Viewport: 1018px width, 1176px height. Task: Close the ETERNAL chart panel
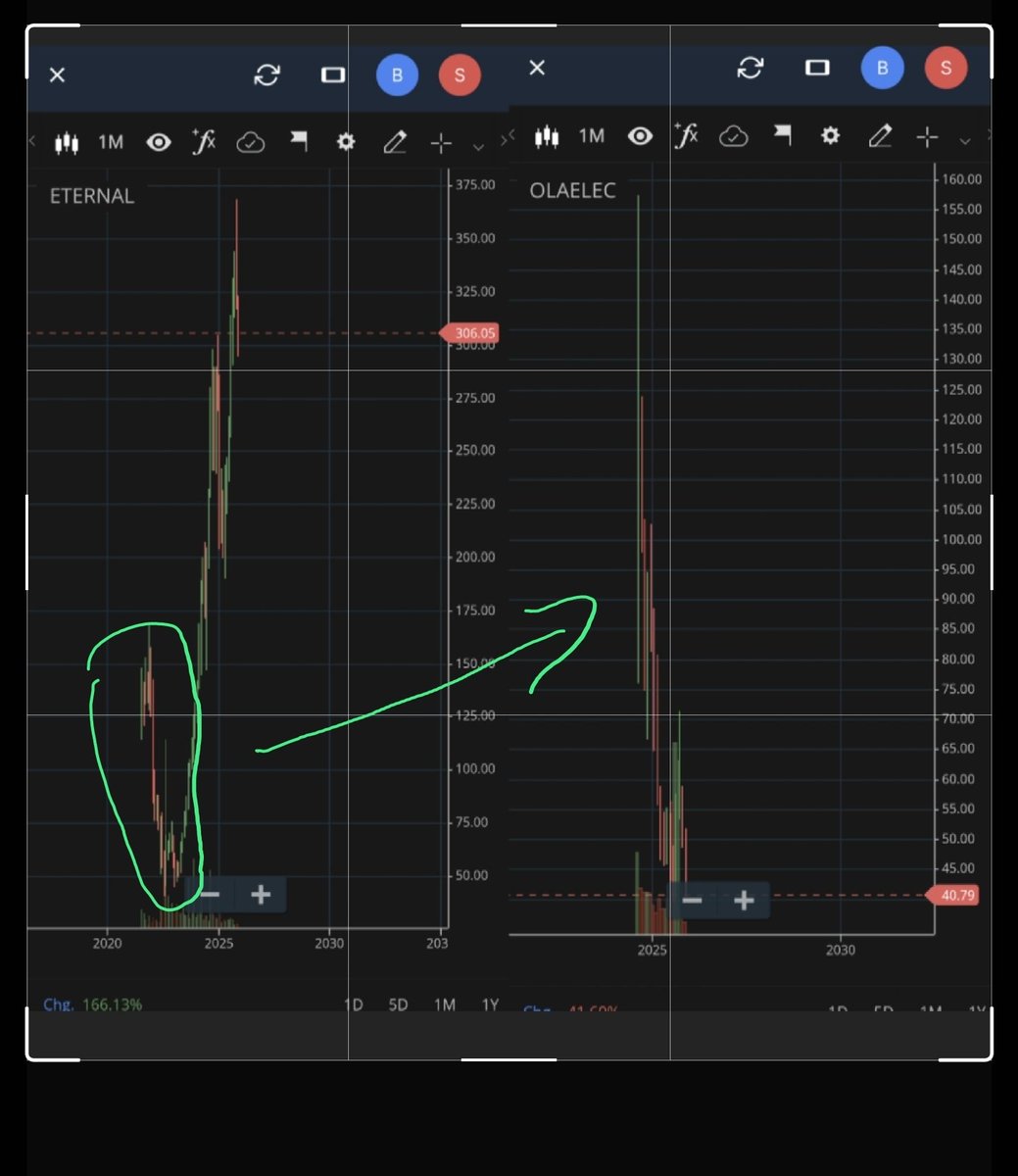click(x=57, y=74)
